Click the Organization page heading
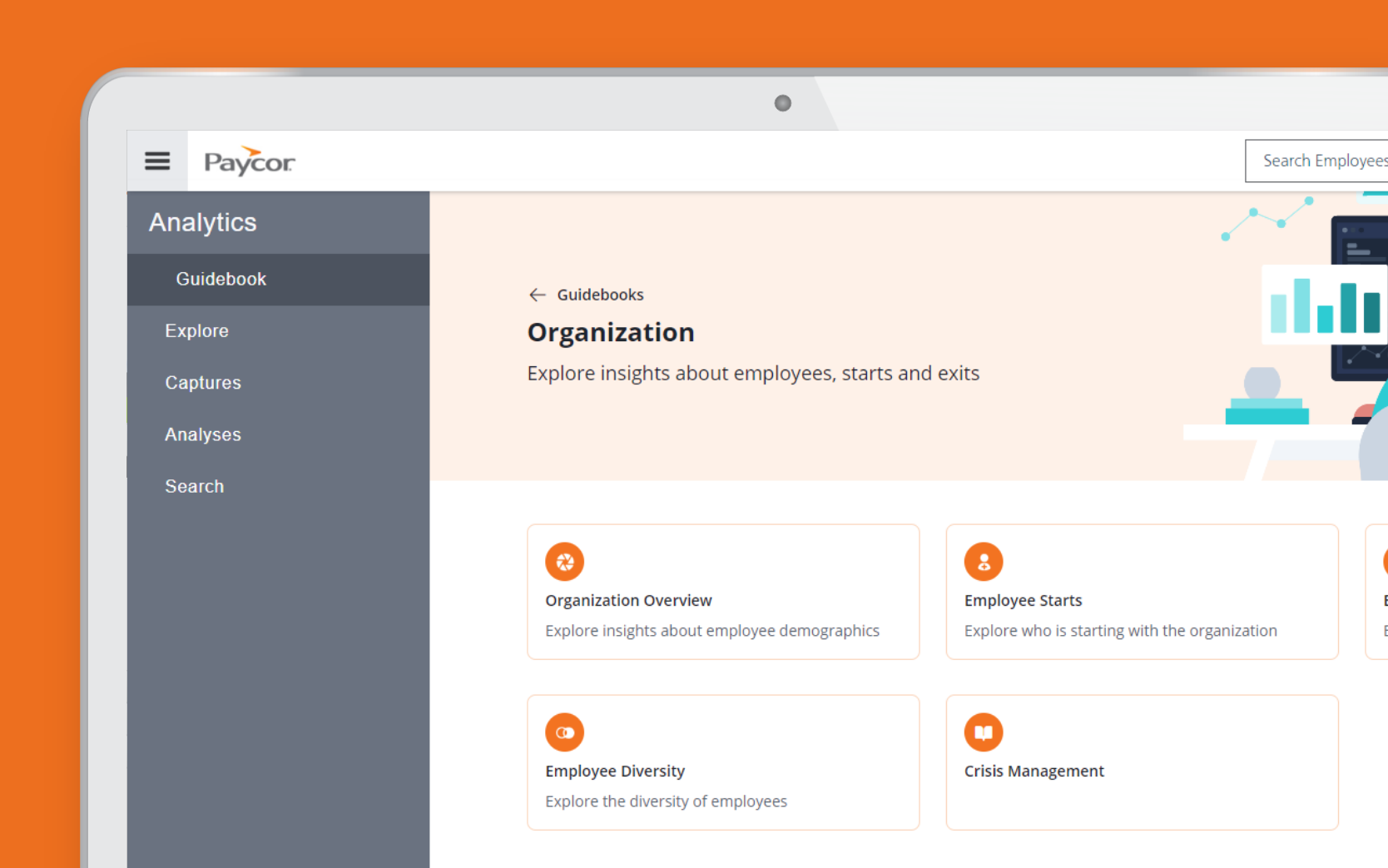Image resolution: width=1388 pixels, height=868 pixels. point(611,332)
